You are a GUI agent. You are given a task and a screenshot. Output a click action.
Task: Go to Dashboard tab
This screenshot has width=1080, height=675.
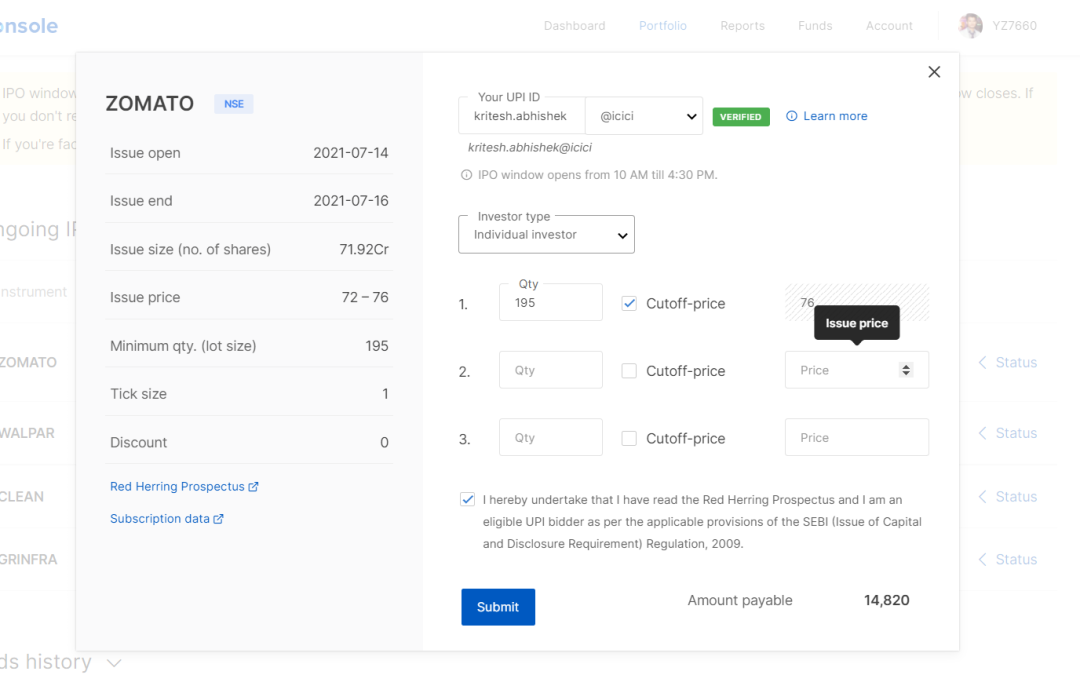574,25
